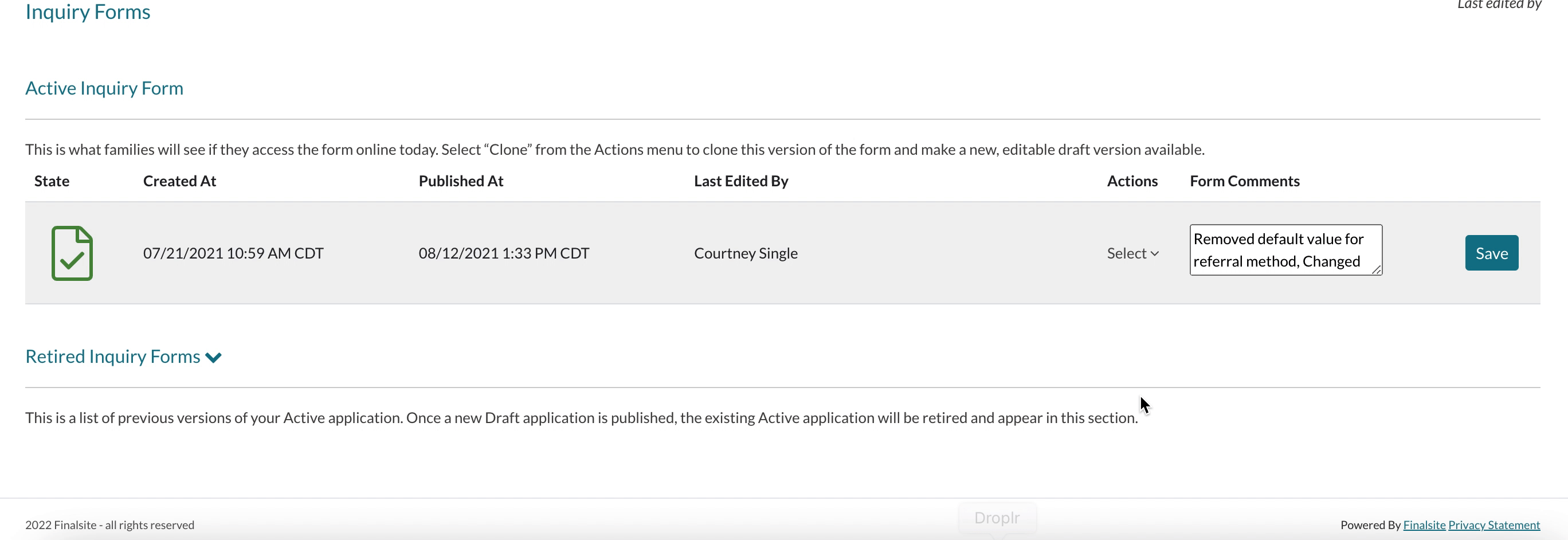This screenshot has width=1568, height=540.
Task: Click the Published At column header
Action: [461, 181]
